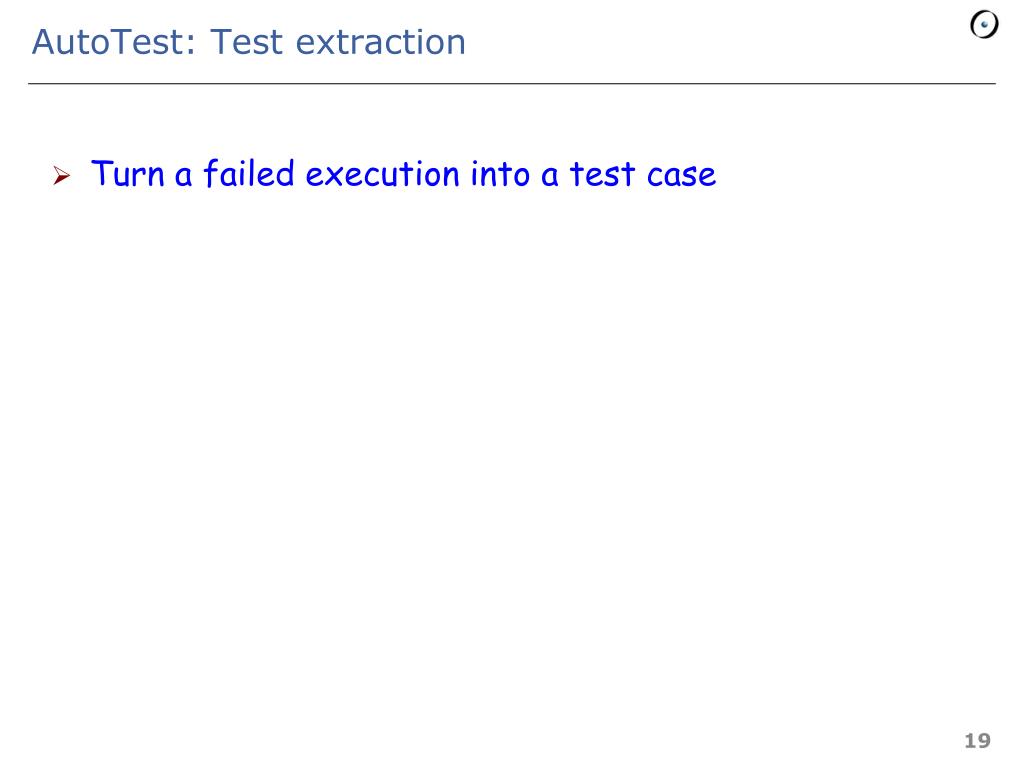This screenshot has height=768, width=1024.
Task: Click the word 'Turn' in the bullet
Action: [127, 174]
